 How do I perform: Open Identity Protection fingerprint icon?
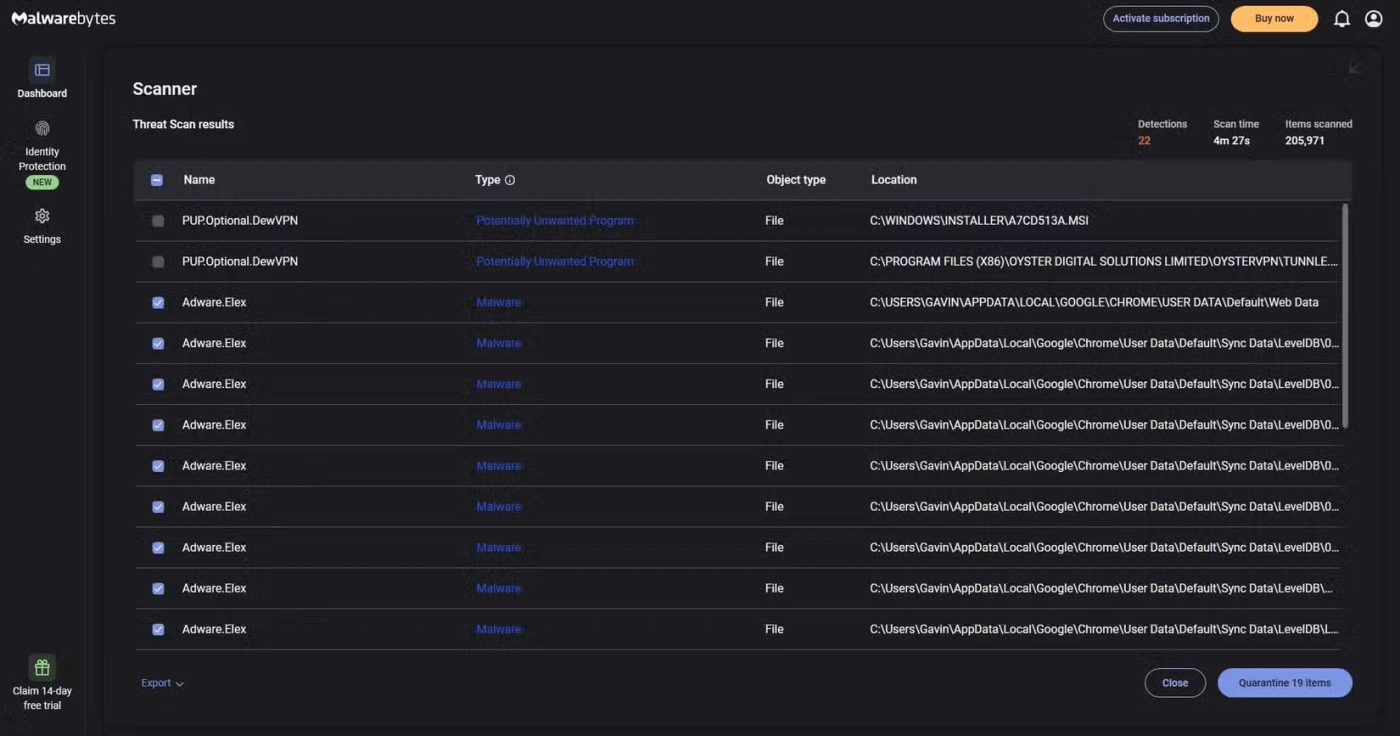pyautogui.click(x=42, y=128)
